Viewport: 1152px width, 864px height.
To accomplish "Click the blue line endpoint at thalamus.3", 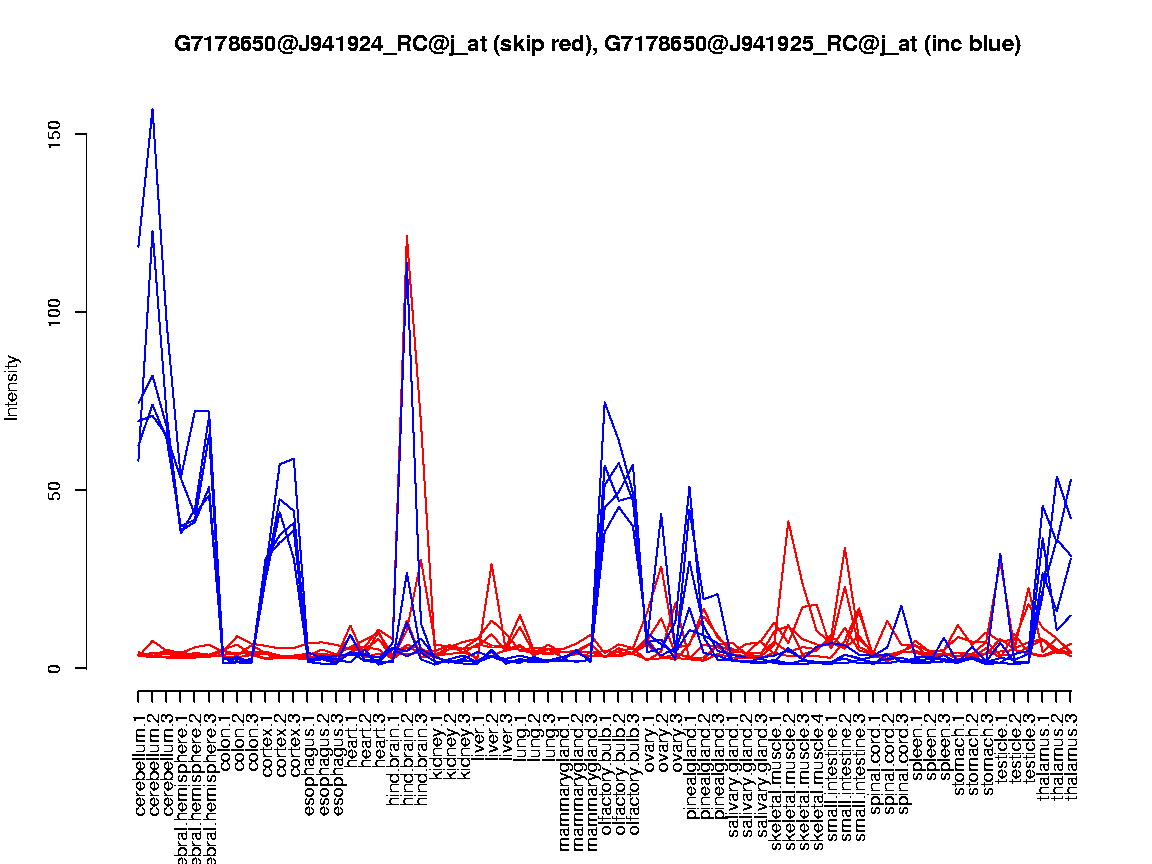I will pyautogui.click(x=1072, y=480).
